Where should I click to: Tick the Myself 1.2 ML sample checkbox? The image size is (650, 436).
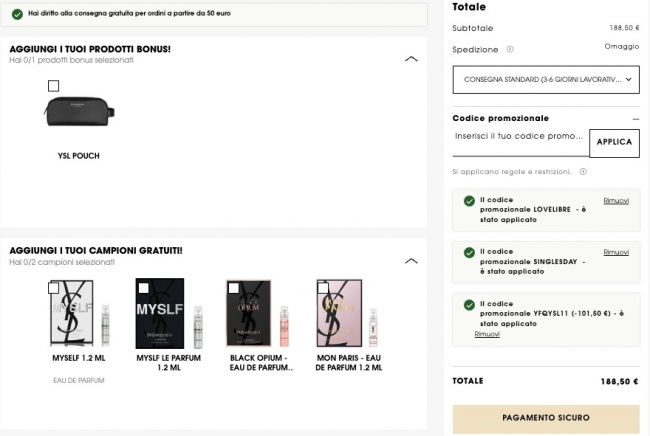[53, 288]
